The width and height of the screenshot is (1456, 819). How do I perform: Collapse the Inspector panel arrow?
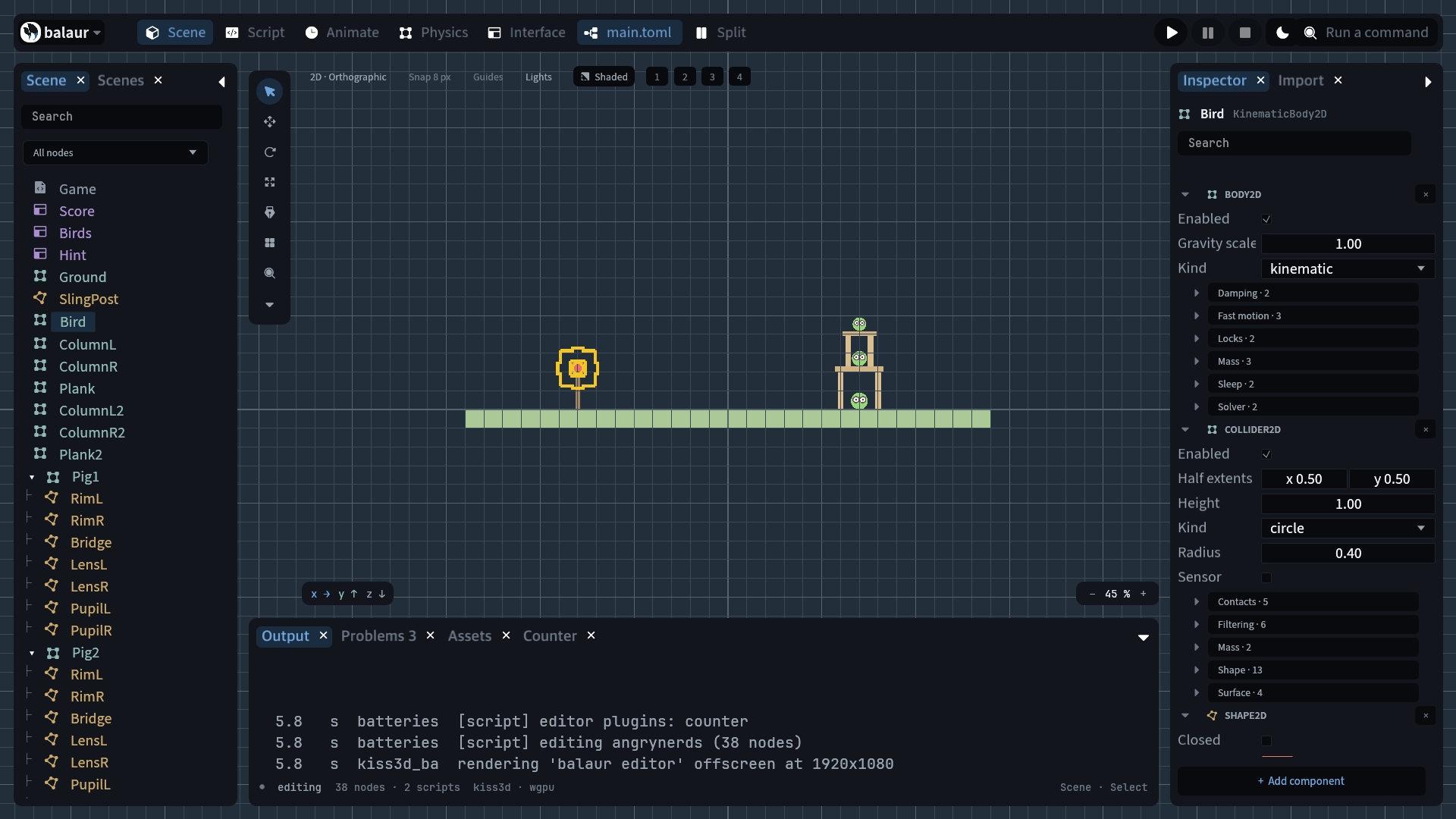1428,82
